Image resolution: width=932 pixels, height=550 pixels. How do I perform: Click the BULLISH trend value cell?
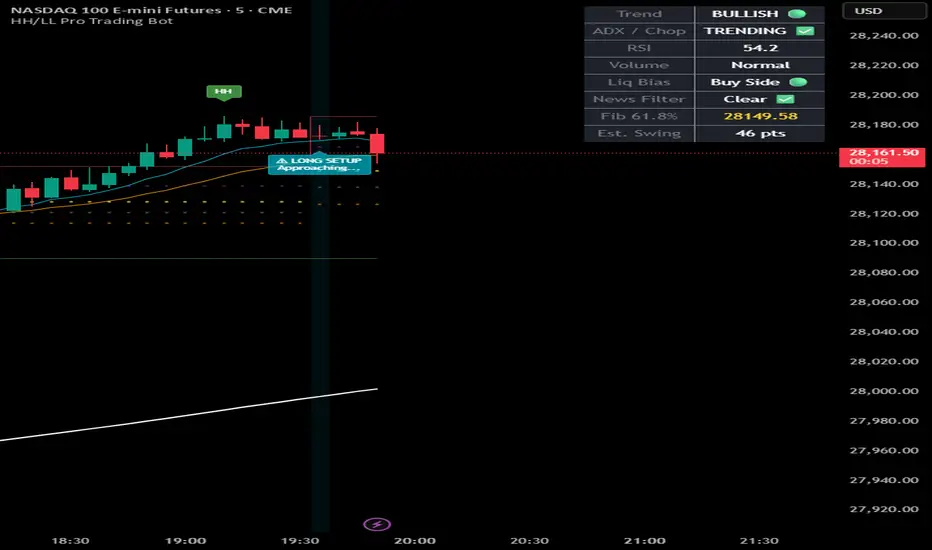(x=759, y=14)
